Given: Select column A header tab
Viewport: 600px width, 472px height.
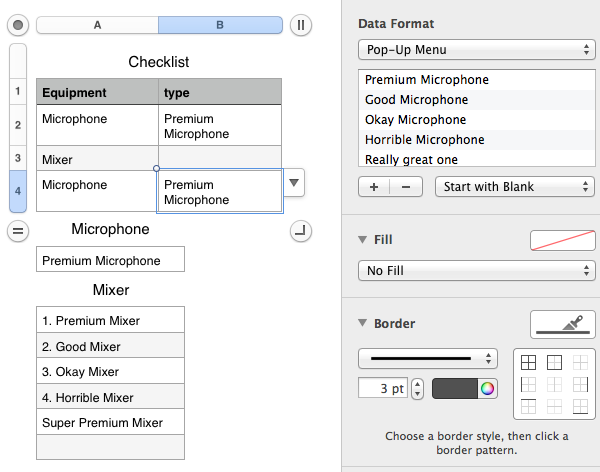Looking at the screenshot, I should click(97, 25).
